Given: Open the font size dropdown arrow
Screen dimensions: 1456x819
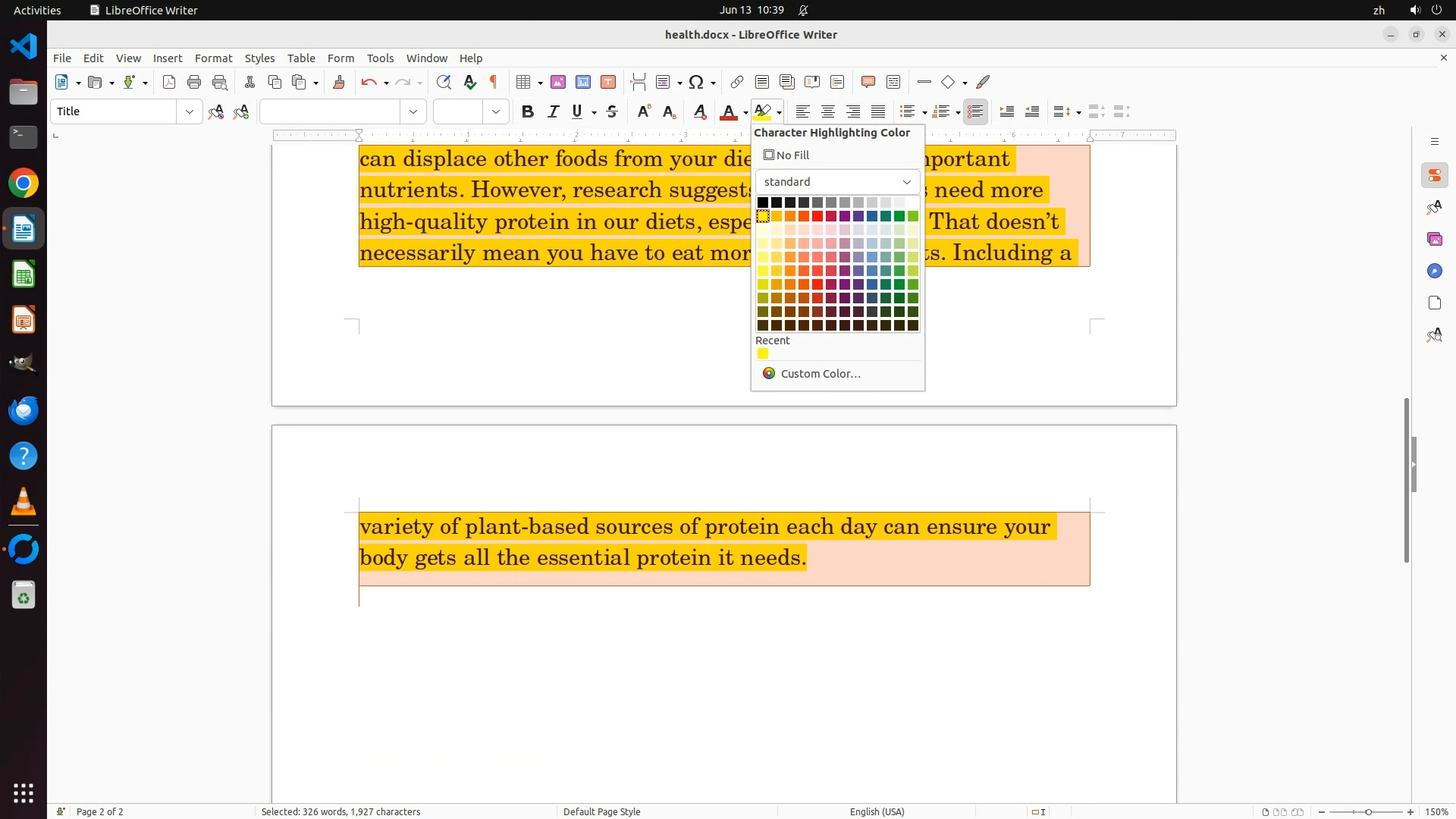Looking at the screenshot, I should click(495, 112).
